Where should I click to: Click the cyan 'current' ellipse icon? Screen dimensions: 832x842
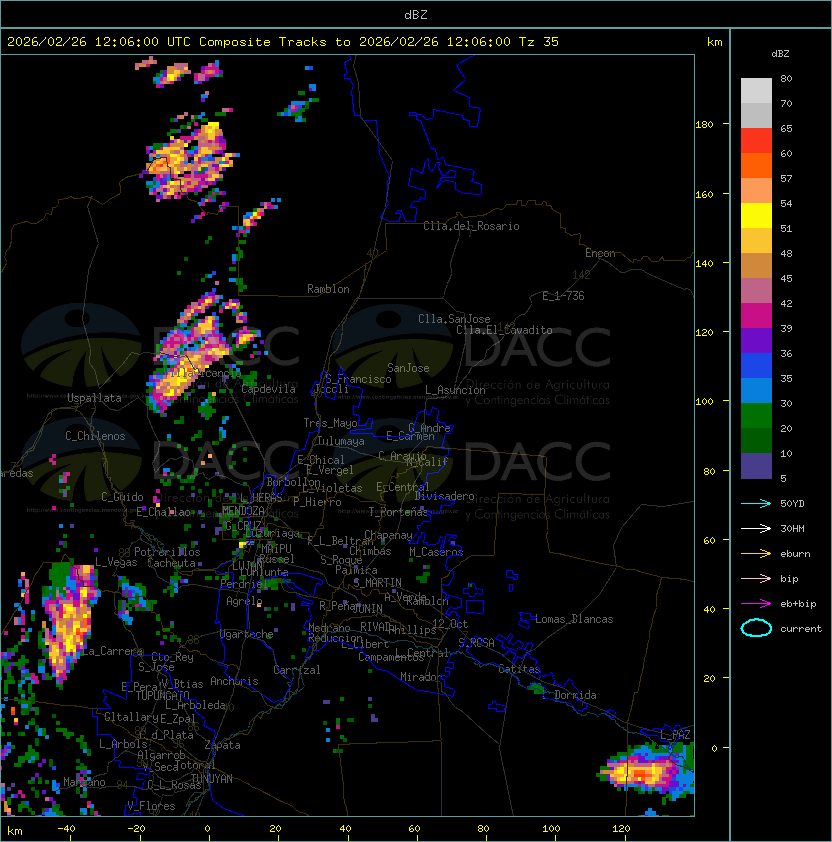[x=756, y=628]
